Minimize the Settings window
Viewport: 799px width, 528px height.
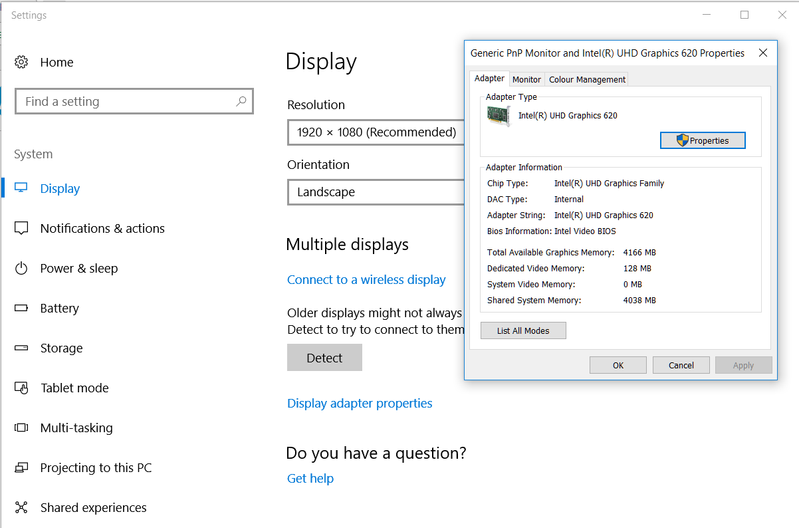coord(706,15)
